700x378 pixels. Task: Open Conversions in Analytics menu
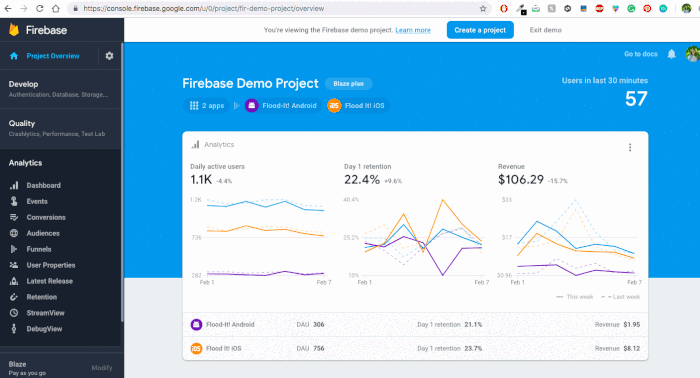click(46, 217)
